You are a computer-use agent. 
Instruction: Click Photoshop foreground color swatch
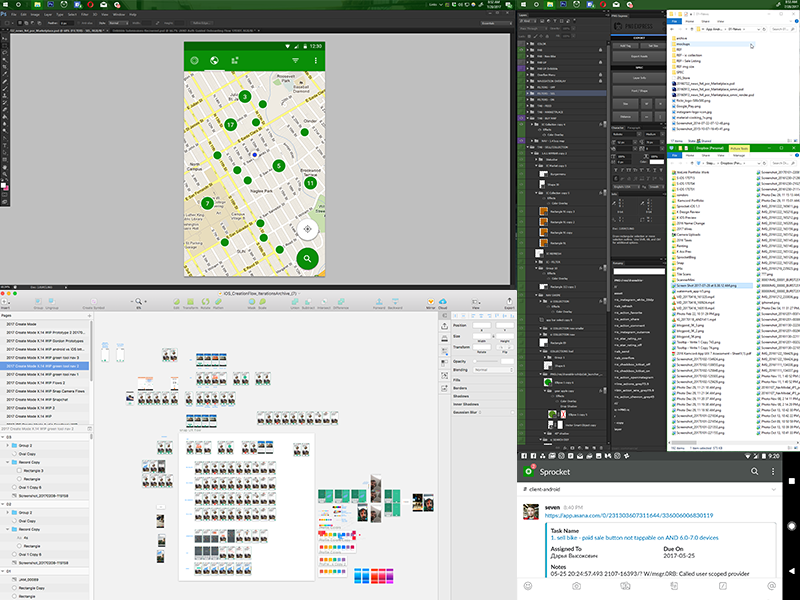4,186
